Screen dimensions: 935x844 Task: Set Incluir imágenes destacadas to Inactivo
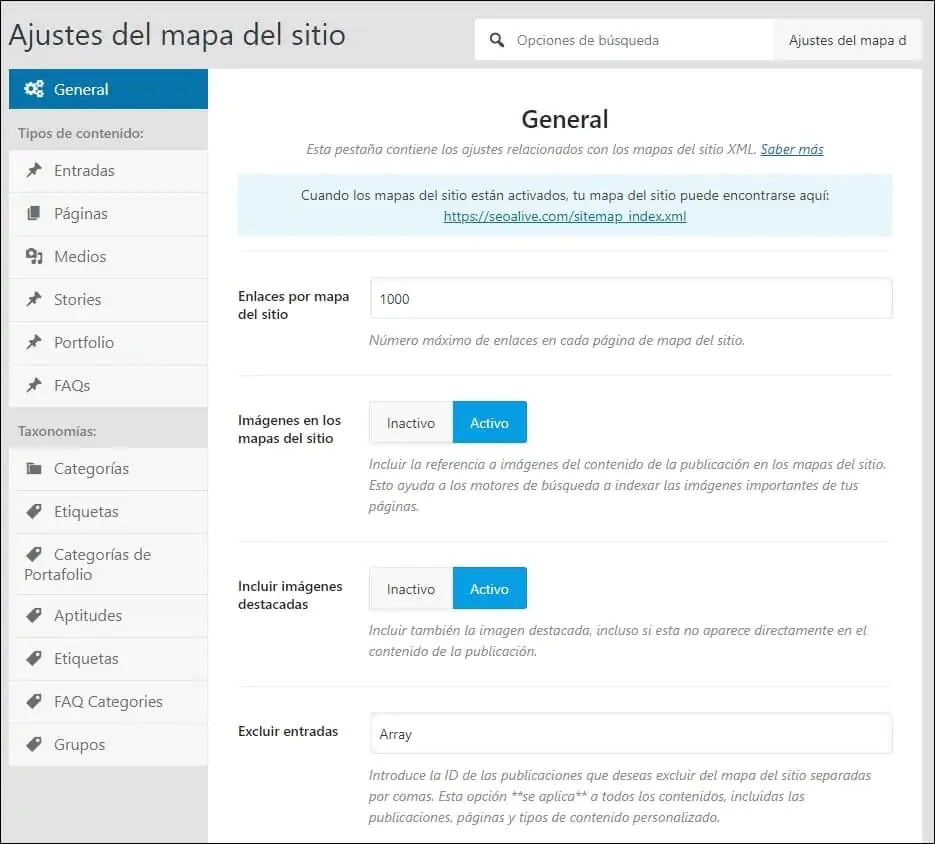[411, 589]
